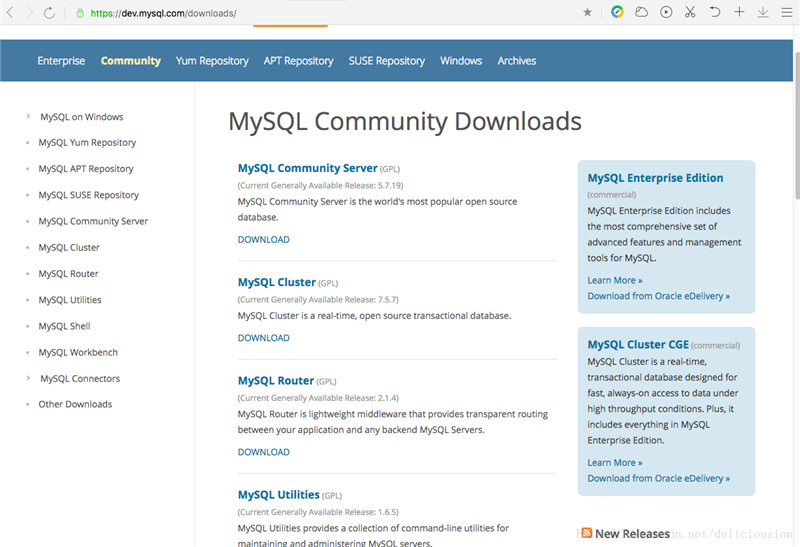This screenshot has width=800, height=547.
Task: Open the browser hamburger menu
Action: pyautogui.click(x=787, y=12)
